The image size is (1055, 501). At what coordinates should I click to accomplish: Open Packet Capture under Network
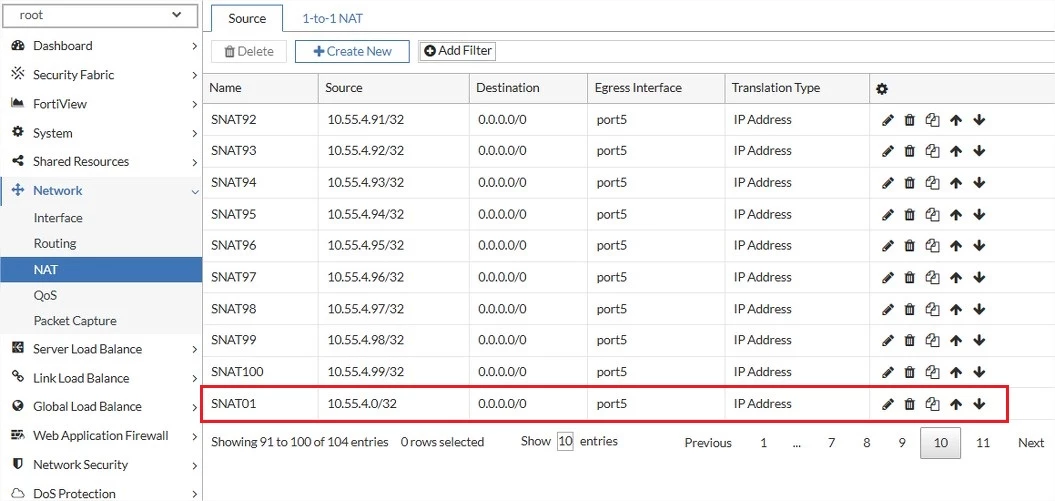click(75, 321)
